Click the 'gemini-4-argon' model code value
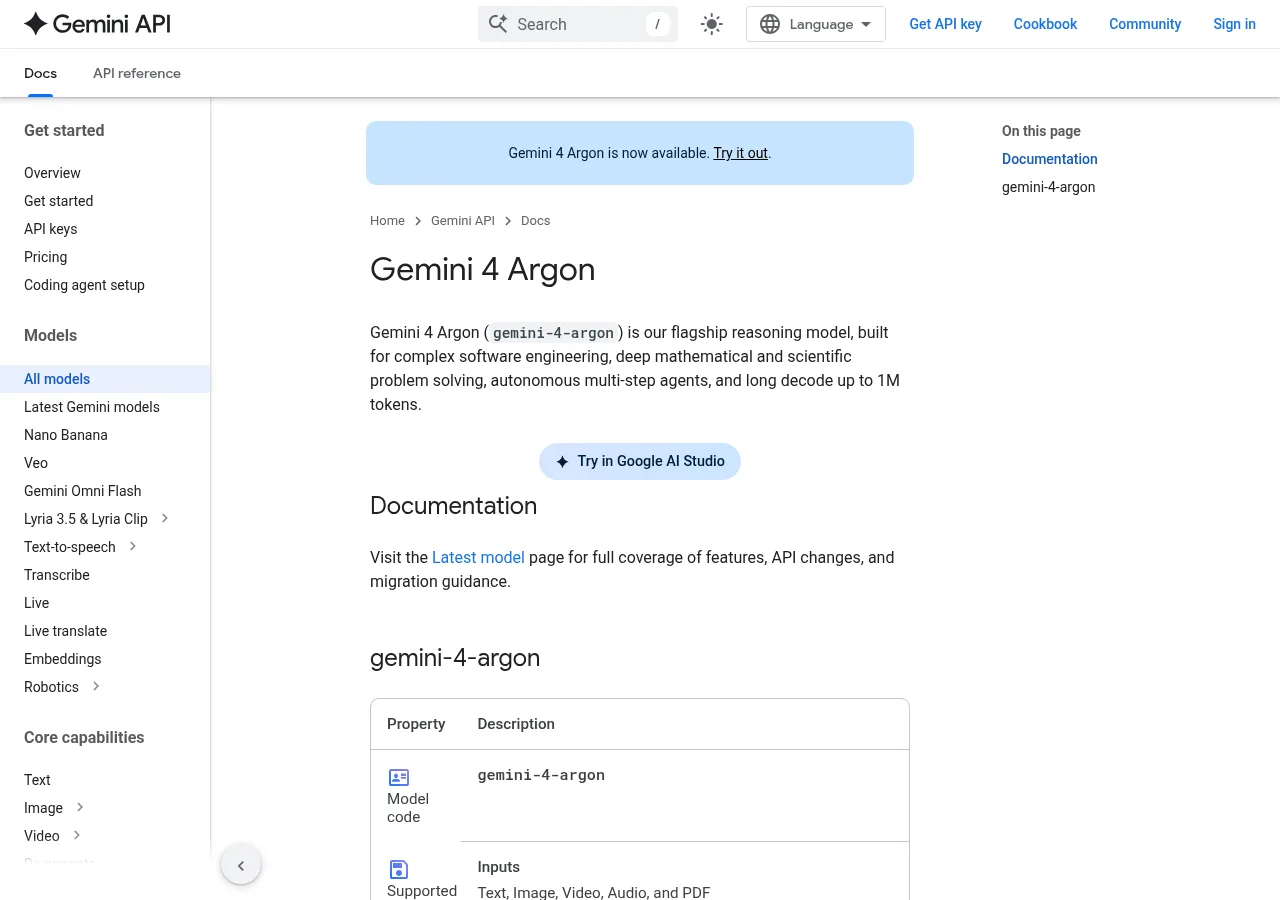The width and height of the screenshot is (1280, 900). 541,775
